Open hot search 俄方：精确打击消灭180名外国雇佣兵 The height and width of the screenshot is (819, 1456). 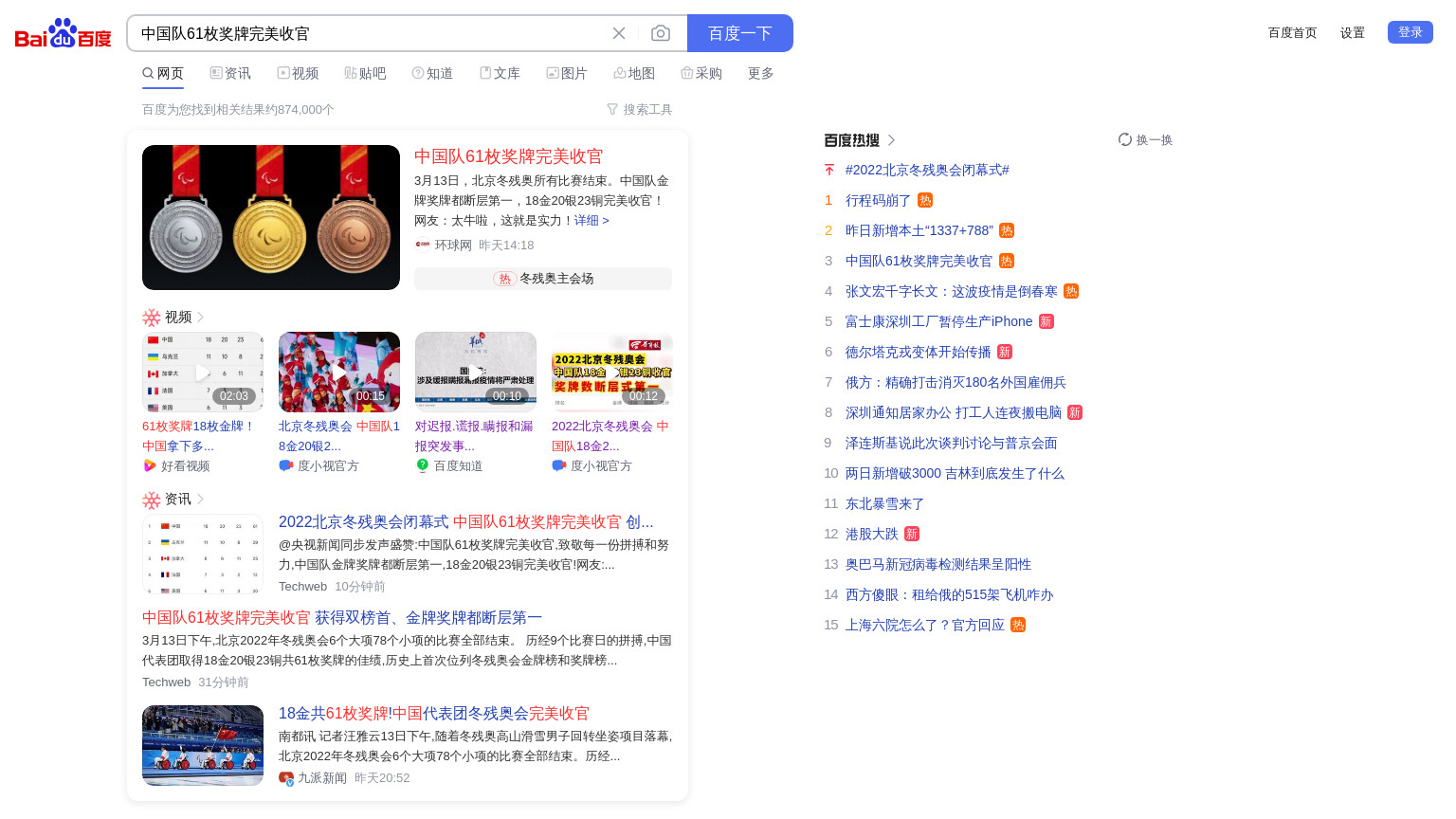click(x=955, y=382)
